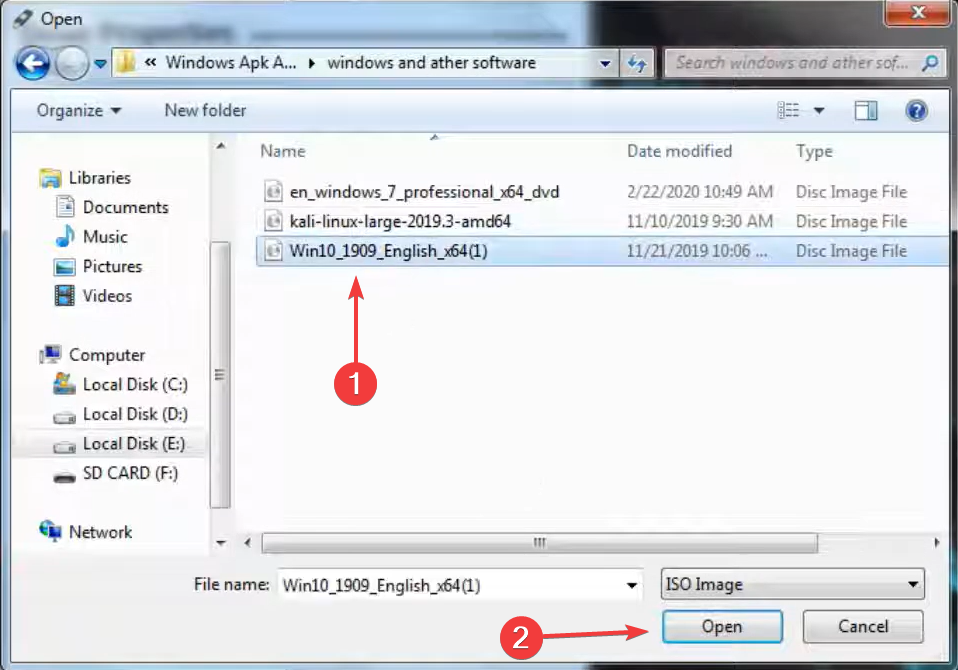Open Local Disk (E:)
The width and height of the screenshot is (958, 670).
pos(134,443)
